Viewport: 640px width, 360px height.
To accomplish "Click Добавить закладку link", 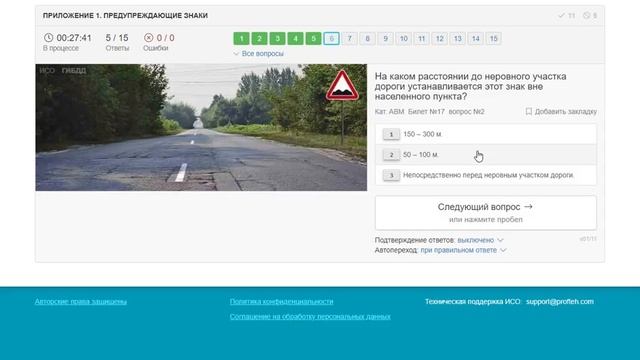I will tap(565, 111).
